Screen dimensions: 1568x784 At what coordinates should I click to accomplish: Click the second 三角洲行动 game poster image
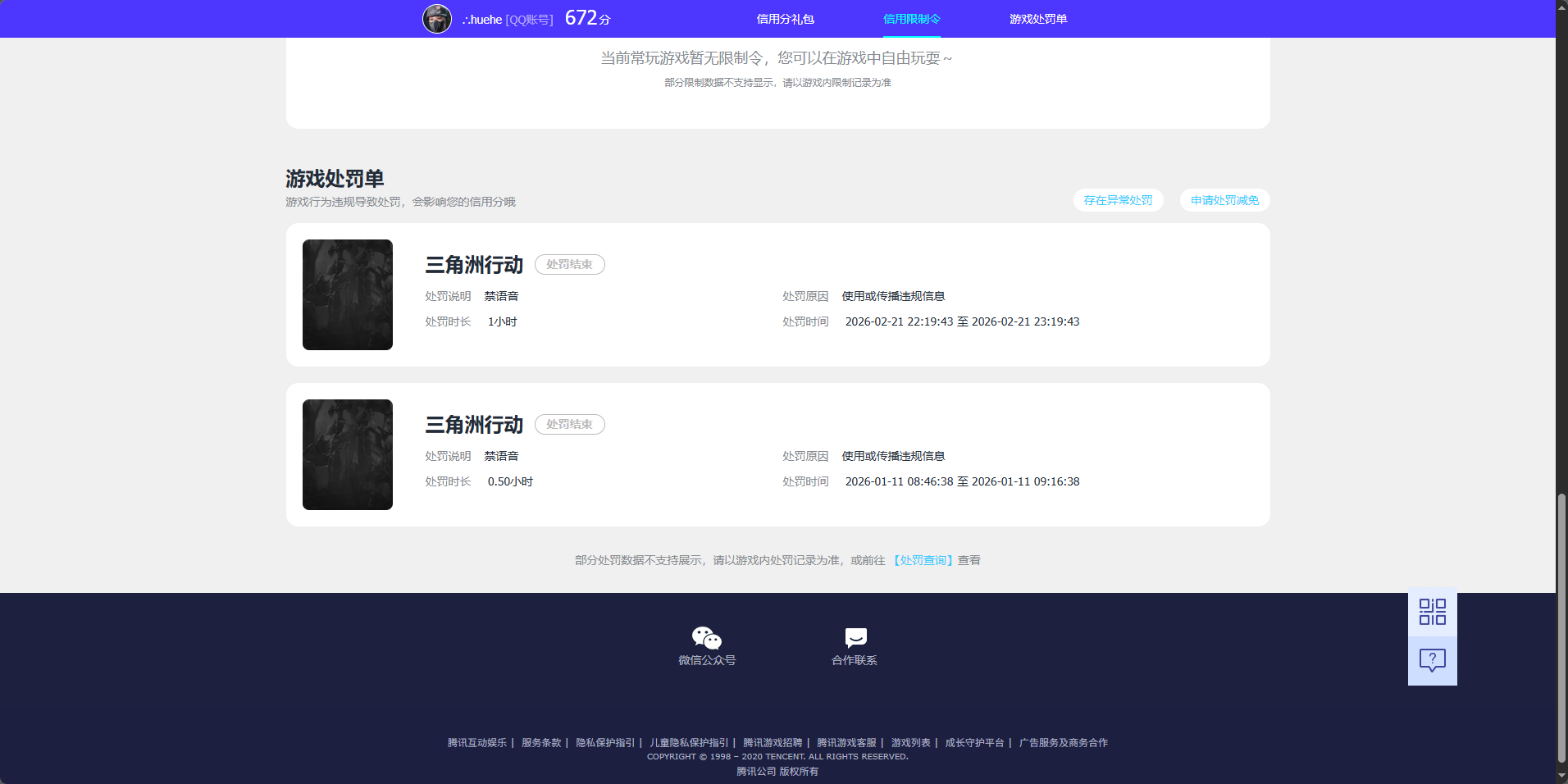[x=347, y=454]
